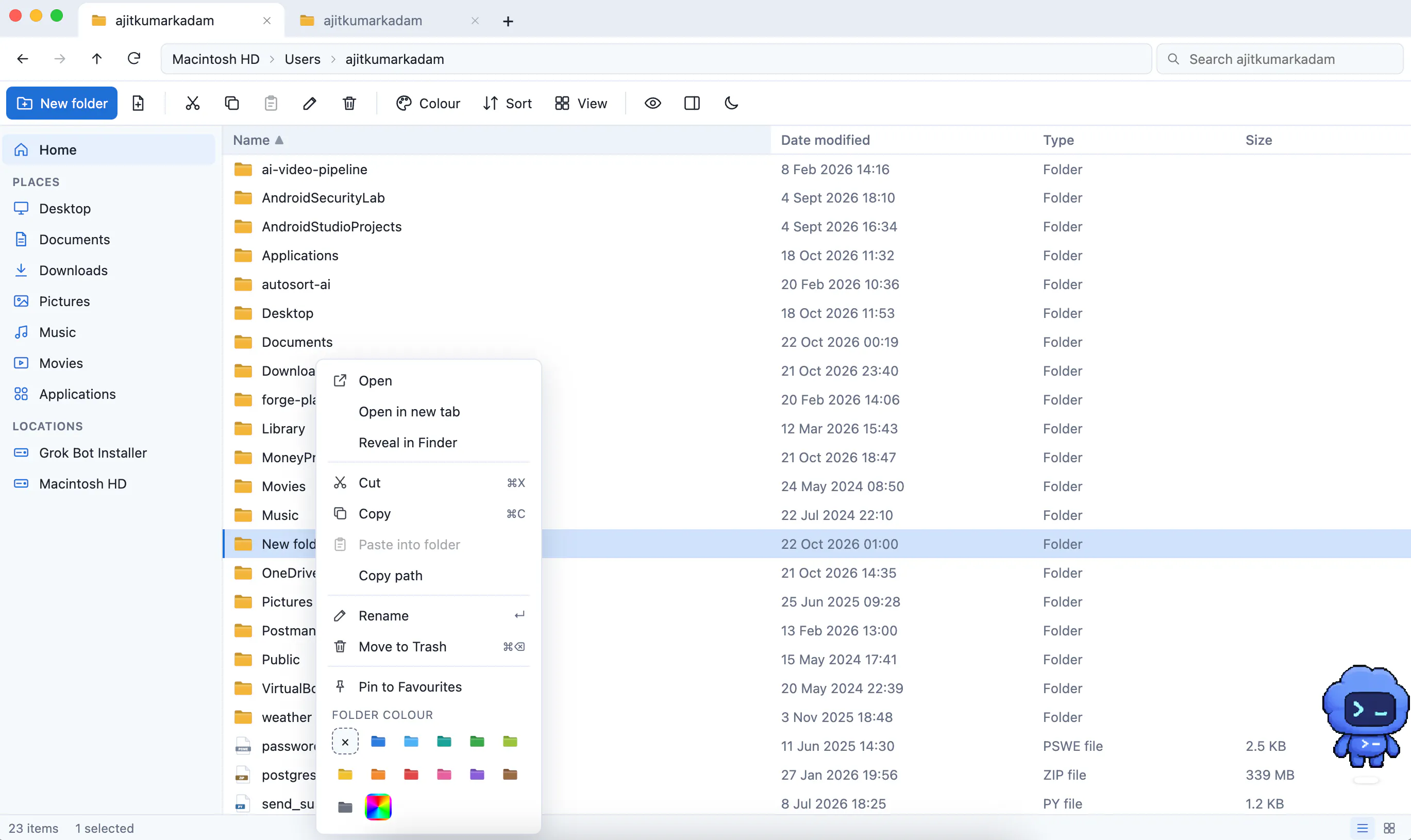Screen dimensions: 1411x840
Task: Click the Trash icon in toolbar
Action: (x=349, y=103)
